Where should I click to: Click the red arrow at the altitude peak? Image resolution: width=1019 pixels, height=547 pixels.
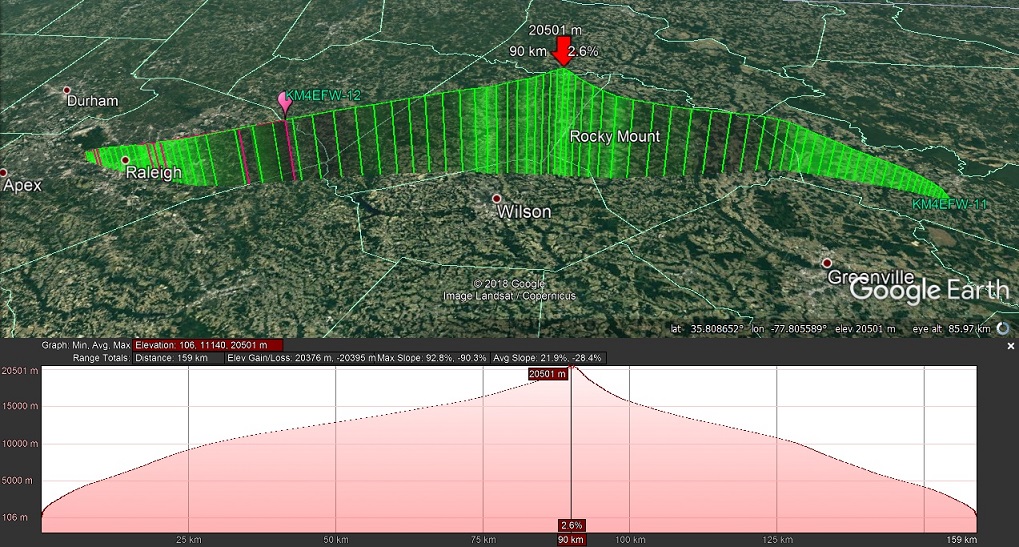point(563,52)
